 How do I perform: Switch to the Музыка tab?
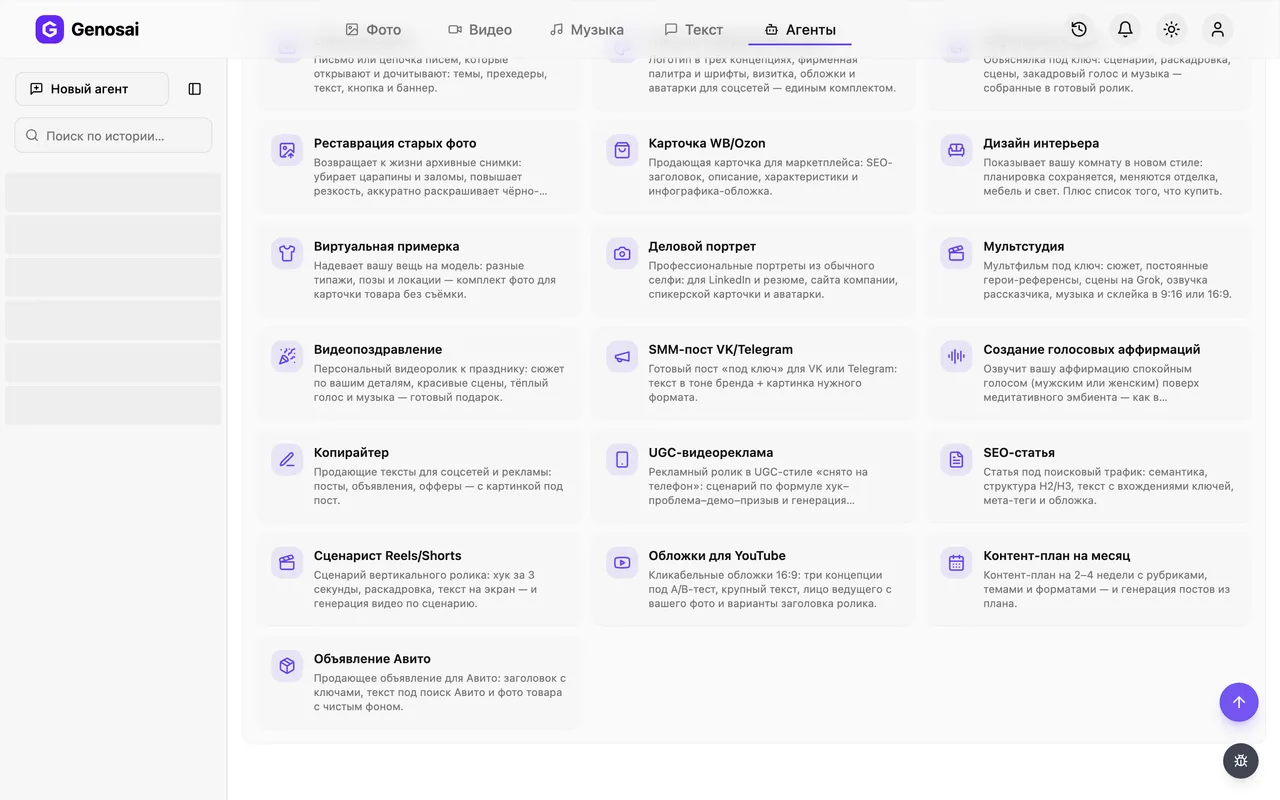click(587, 29)
